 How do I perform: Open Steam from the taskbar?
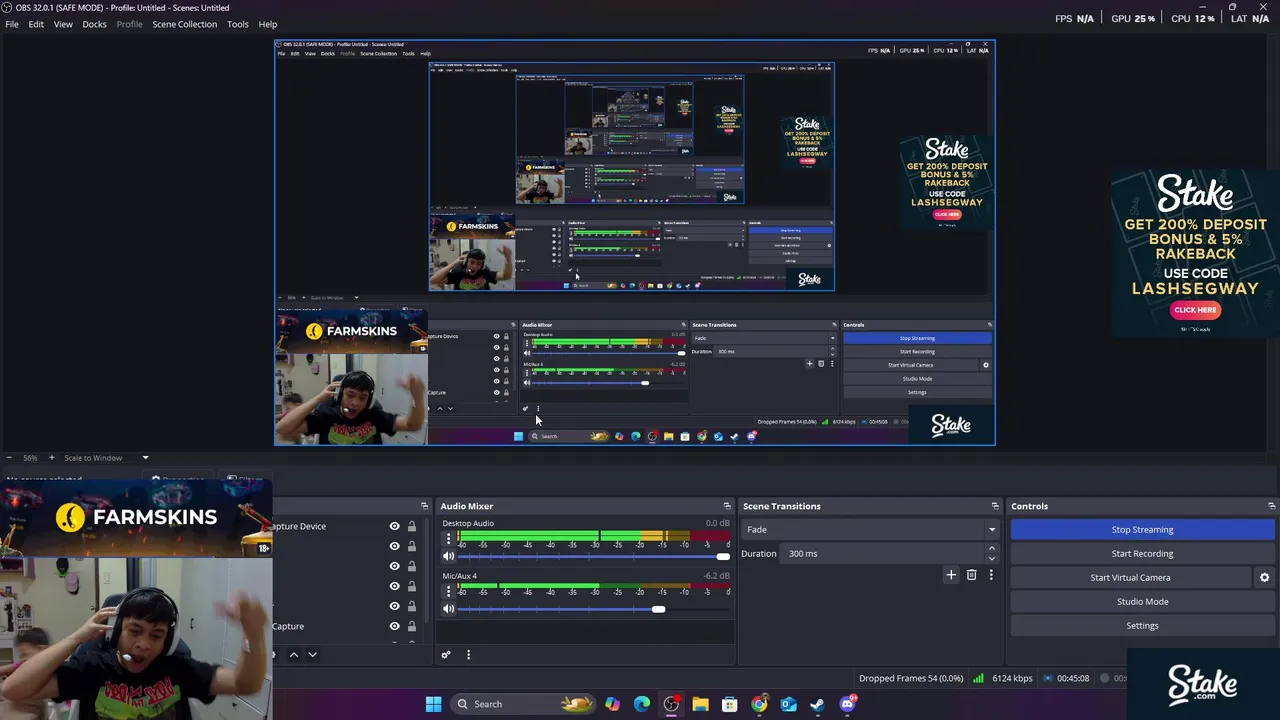(x=817, y=704)
